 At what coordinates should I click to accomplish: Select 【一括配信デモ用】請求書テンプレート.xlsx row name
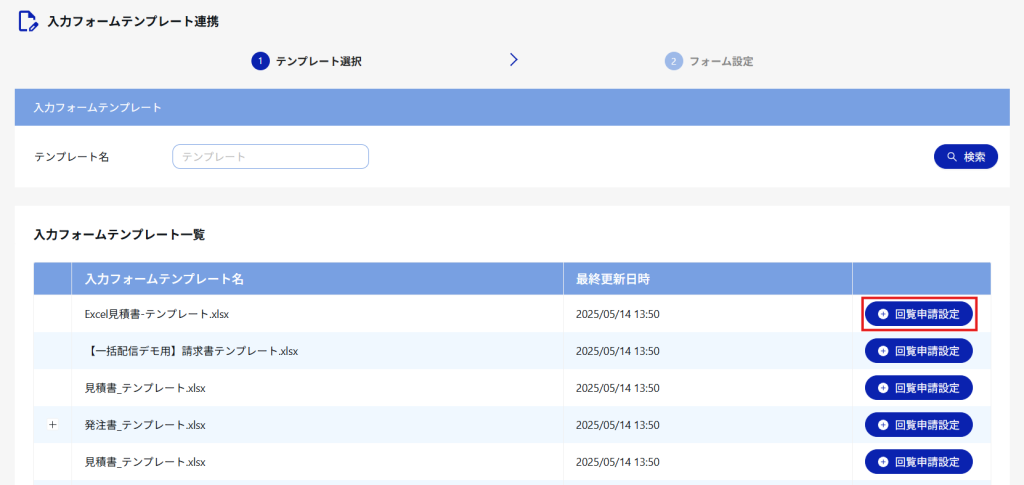coord(191,351)
